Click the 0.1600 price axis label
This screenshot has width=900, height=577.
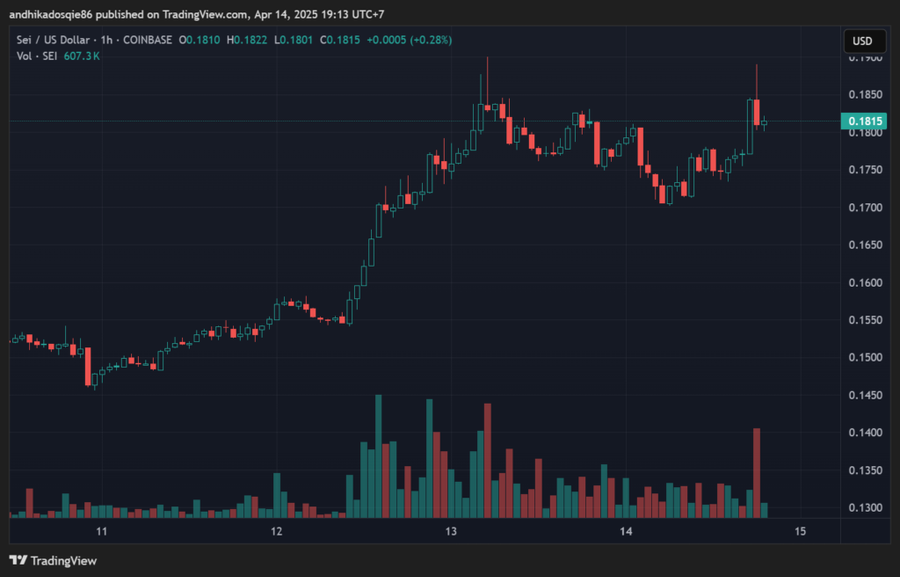click(866, 282)
